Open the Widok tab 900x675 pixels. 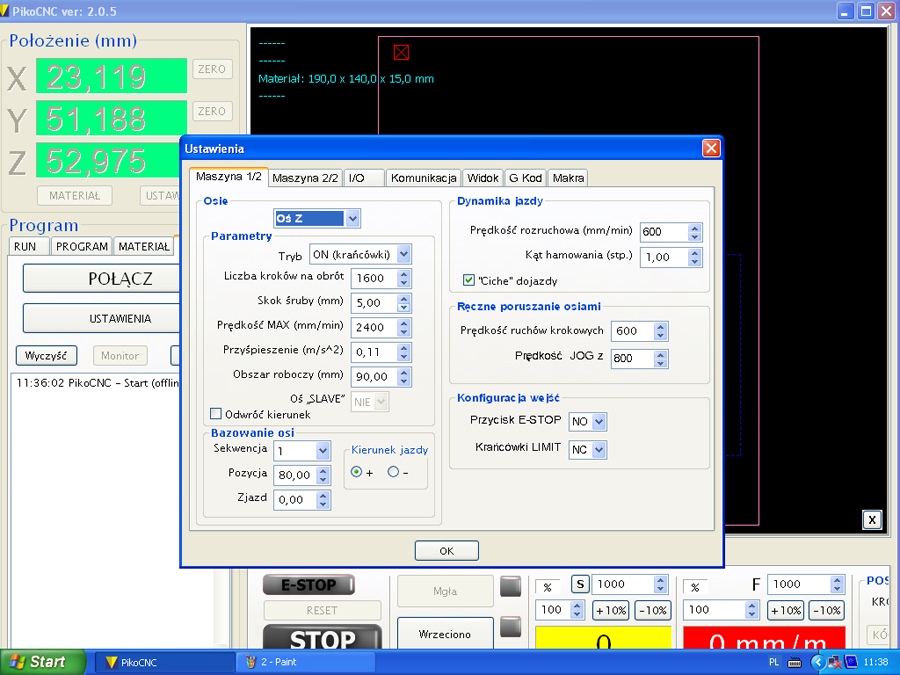483,178
